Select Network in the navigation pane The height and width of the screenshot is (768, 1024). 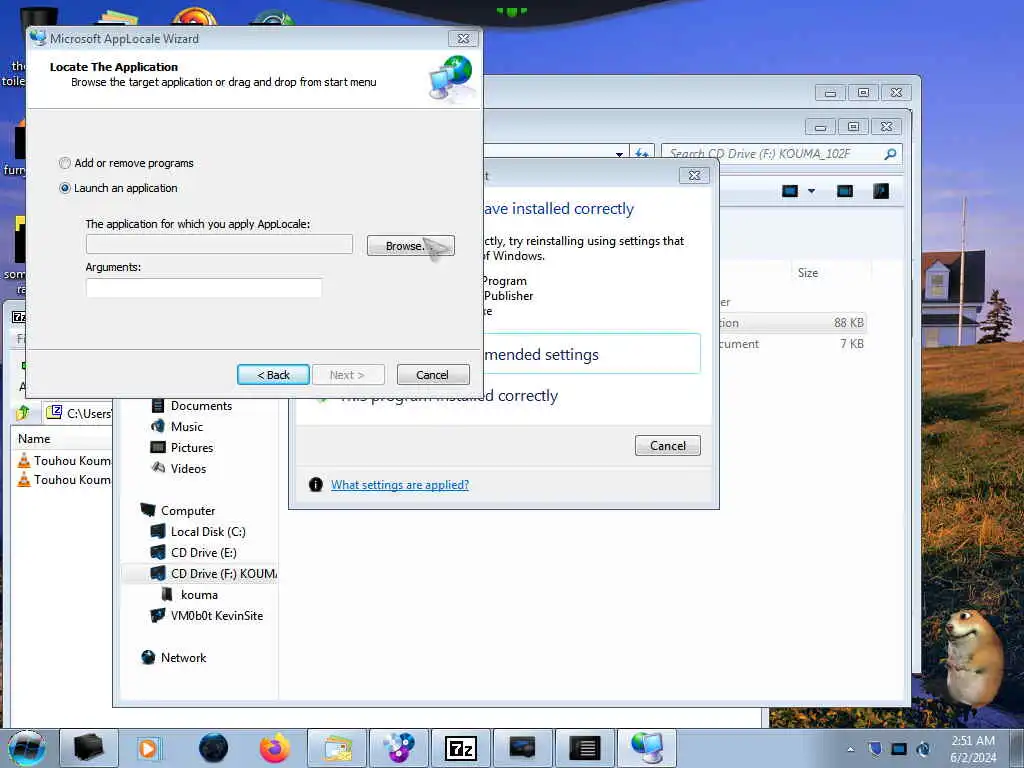[x=183, y=658]
